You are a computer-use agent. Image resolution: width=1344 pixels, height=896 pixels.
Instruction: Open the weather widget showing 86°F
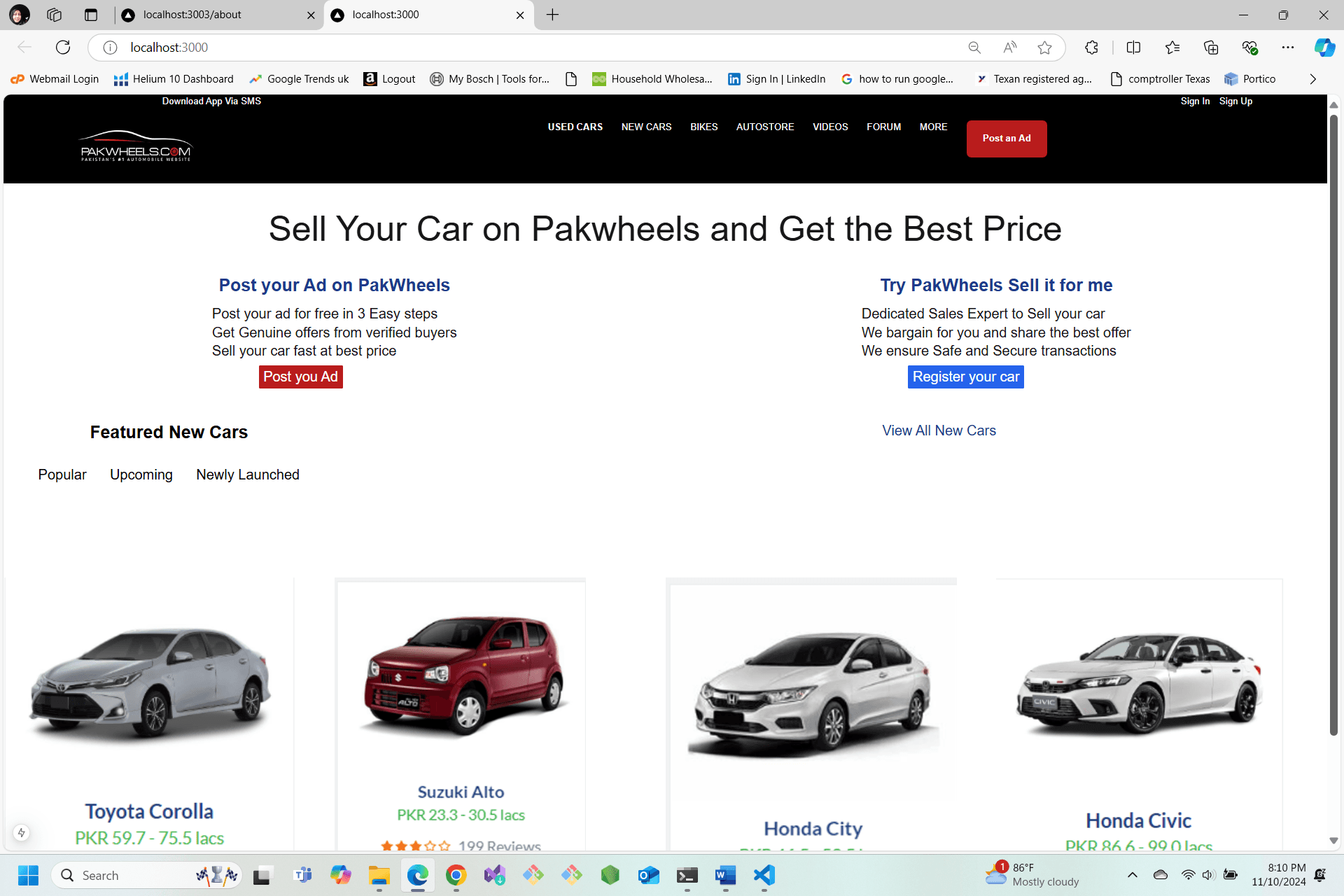tap(1033, 875)
